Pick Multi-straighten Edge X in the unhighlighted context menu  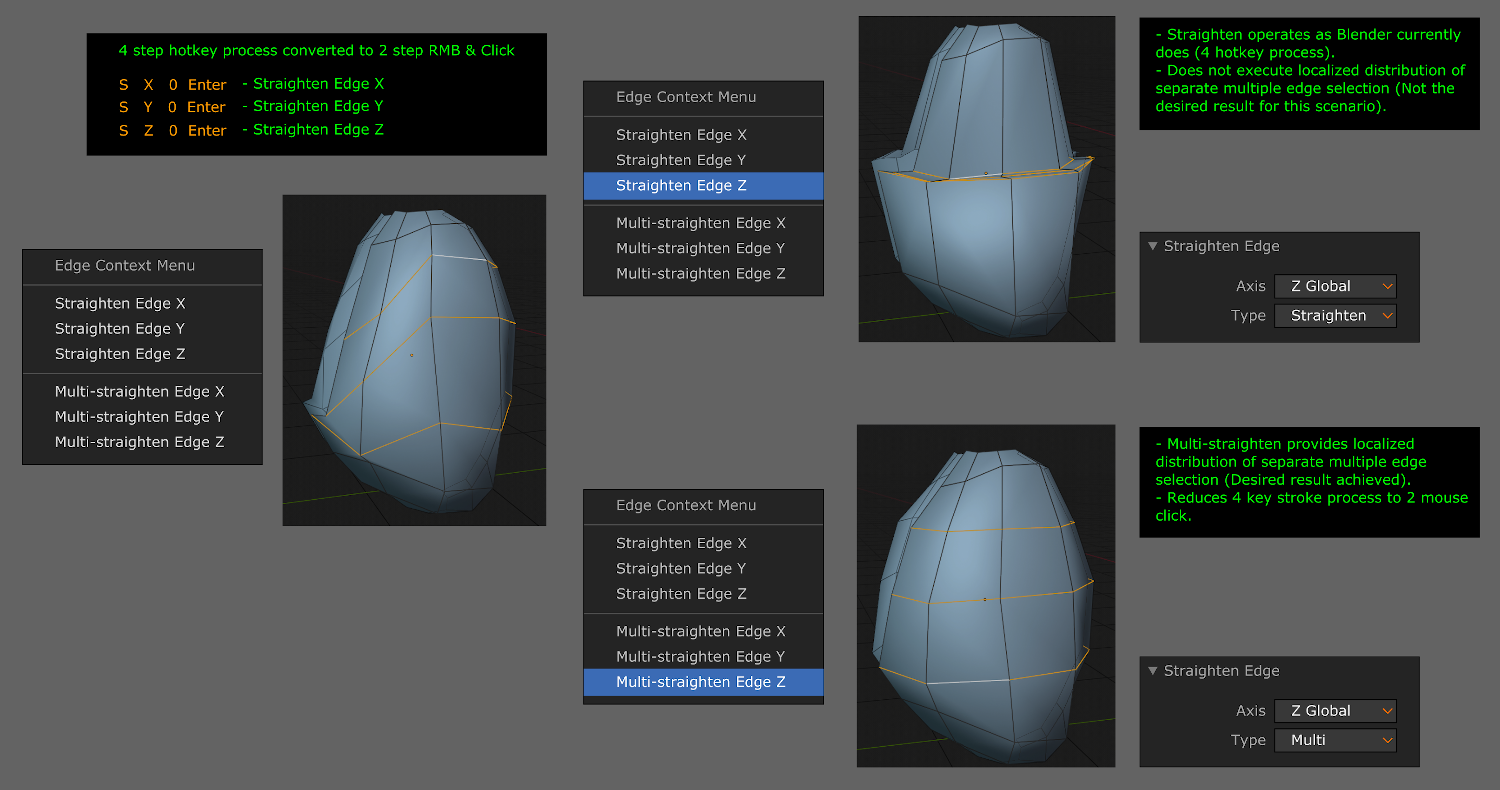(x=142, y=391)
